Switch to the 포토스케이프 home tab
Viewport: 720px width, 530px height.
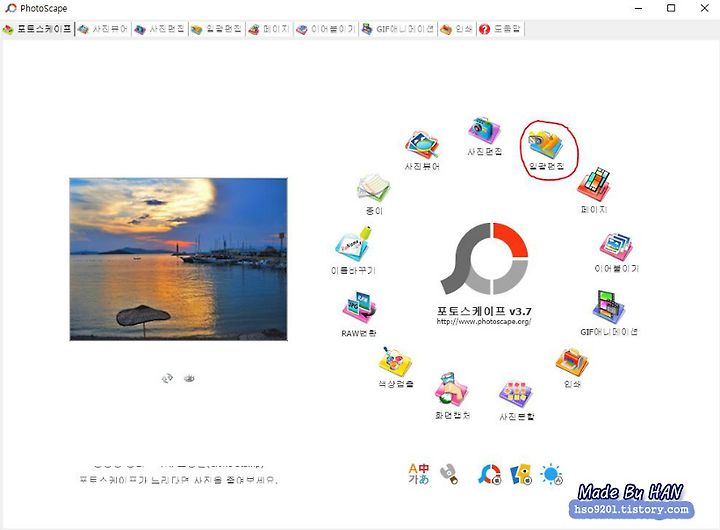[x=38, y=29]
